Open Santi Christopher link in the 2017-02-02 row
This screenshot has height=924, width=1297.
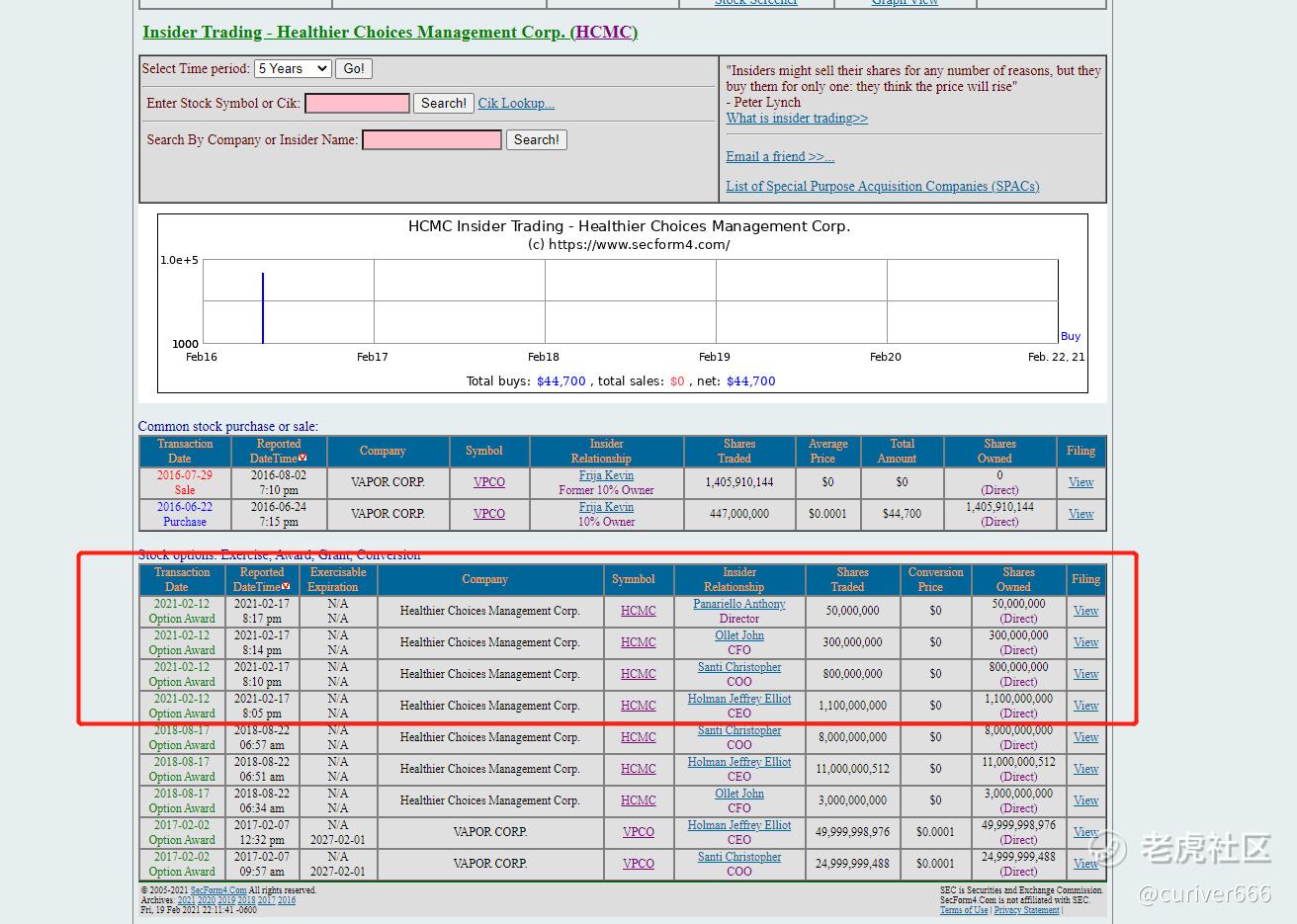739,857
